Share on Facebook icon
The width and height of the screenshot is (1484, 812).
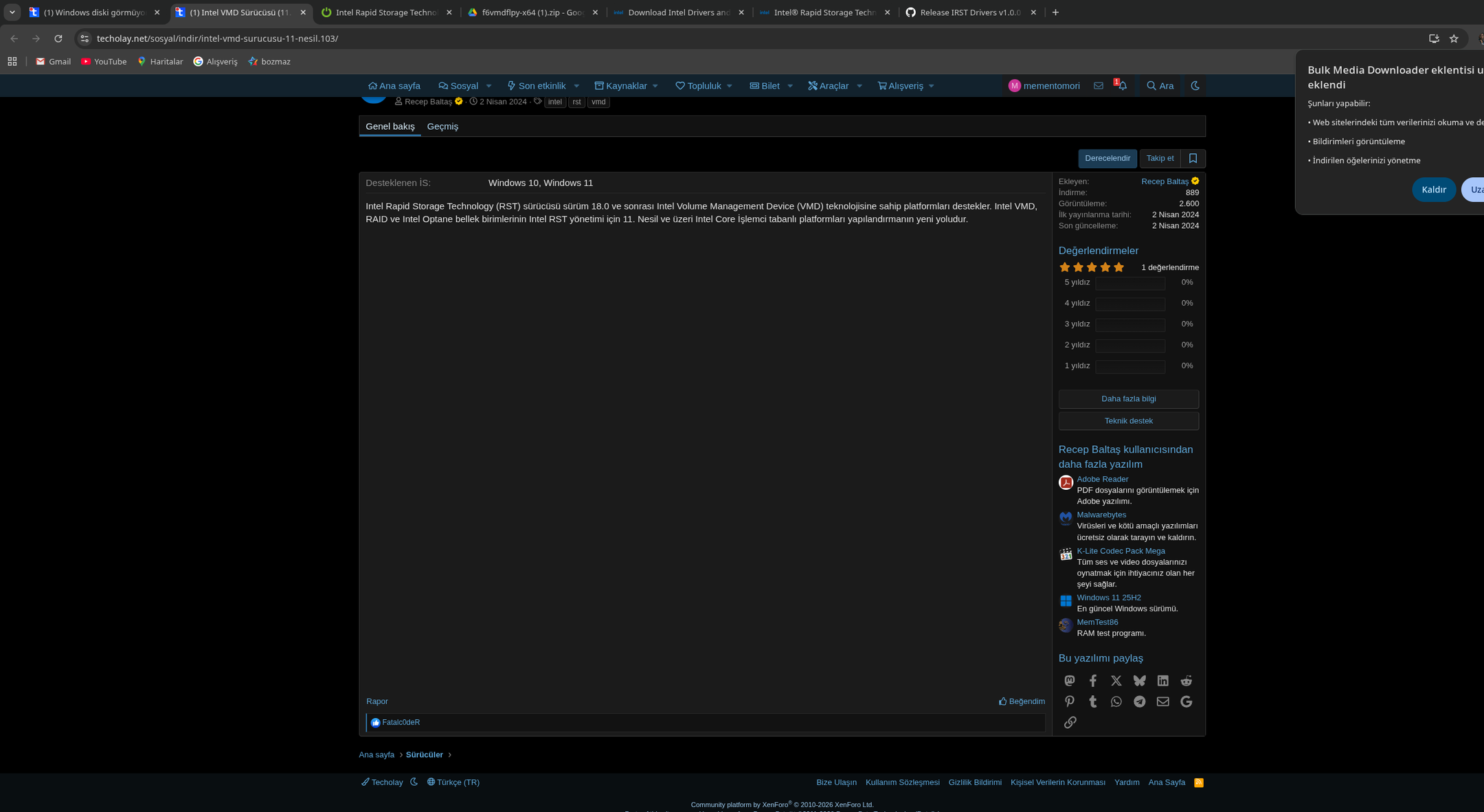1093,681
